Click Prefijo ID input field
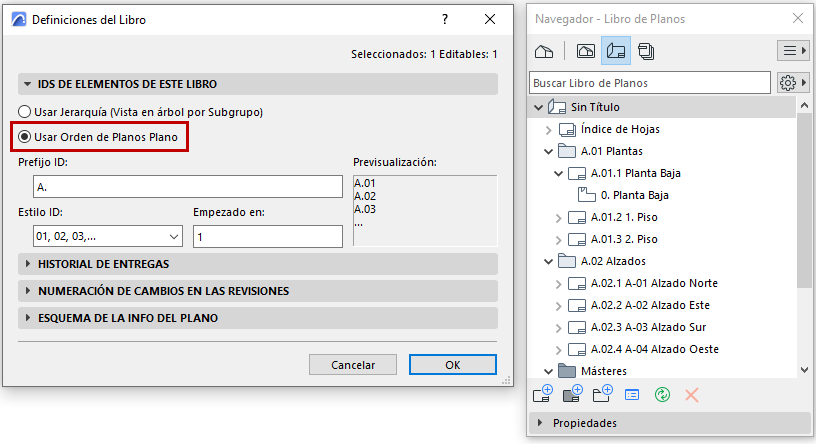This screenshot has width=816, height=444. coord(188,186)
